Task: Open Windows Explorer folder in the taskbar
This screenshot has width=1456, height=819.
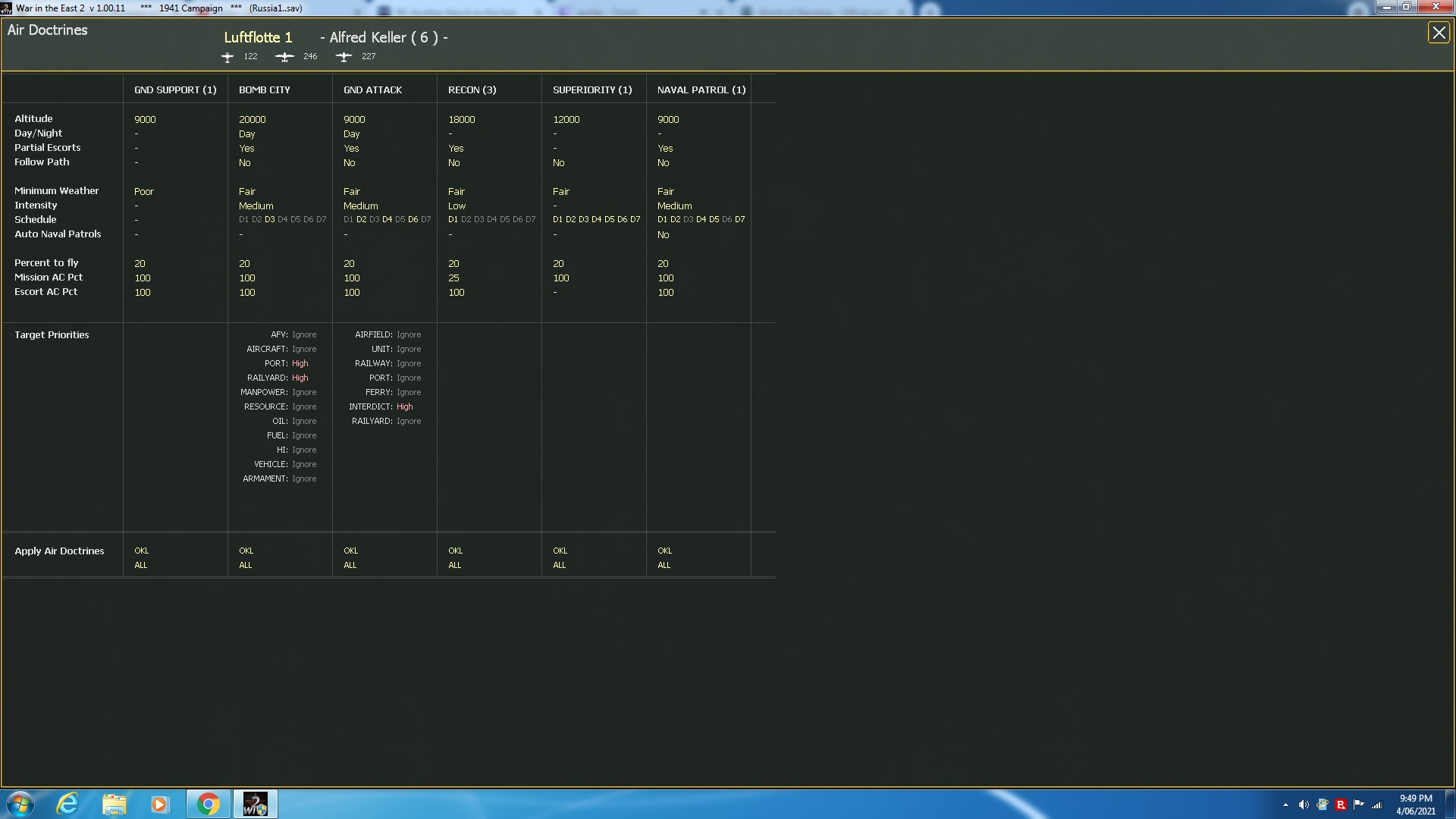Action: (114, 804)
